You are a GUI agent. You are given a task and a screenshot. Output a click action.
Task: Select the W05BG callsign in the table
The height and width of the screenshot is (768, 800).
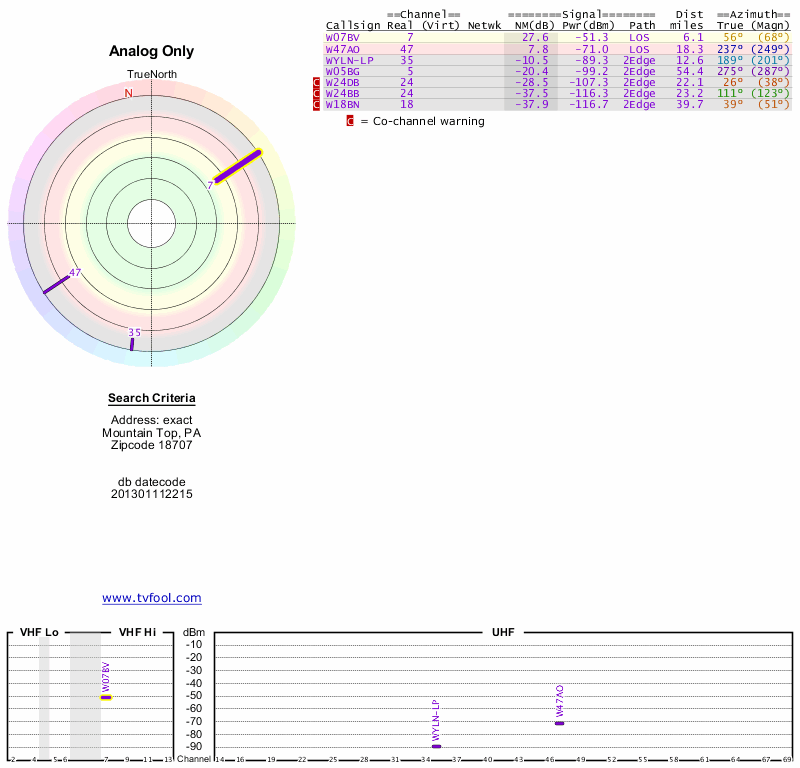pyautogui.click(x=342, y=71)
